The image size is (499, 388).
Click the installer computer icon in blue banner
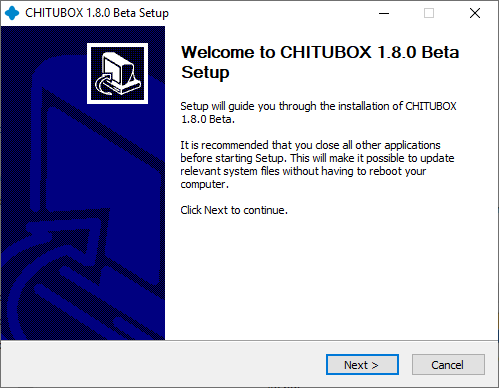[x=117, y=73]
